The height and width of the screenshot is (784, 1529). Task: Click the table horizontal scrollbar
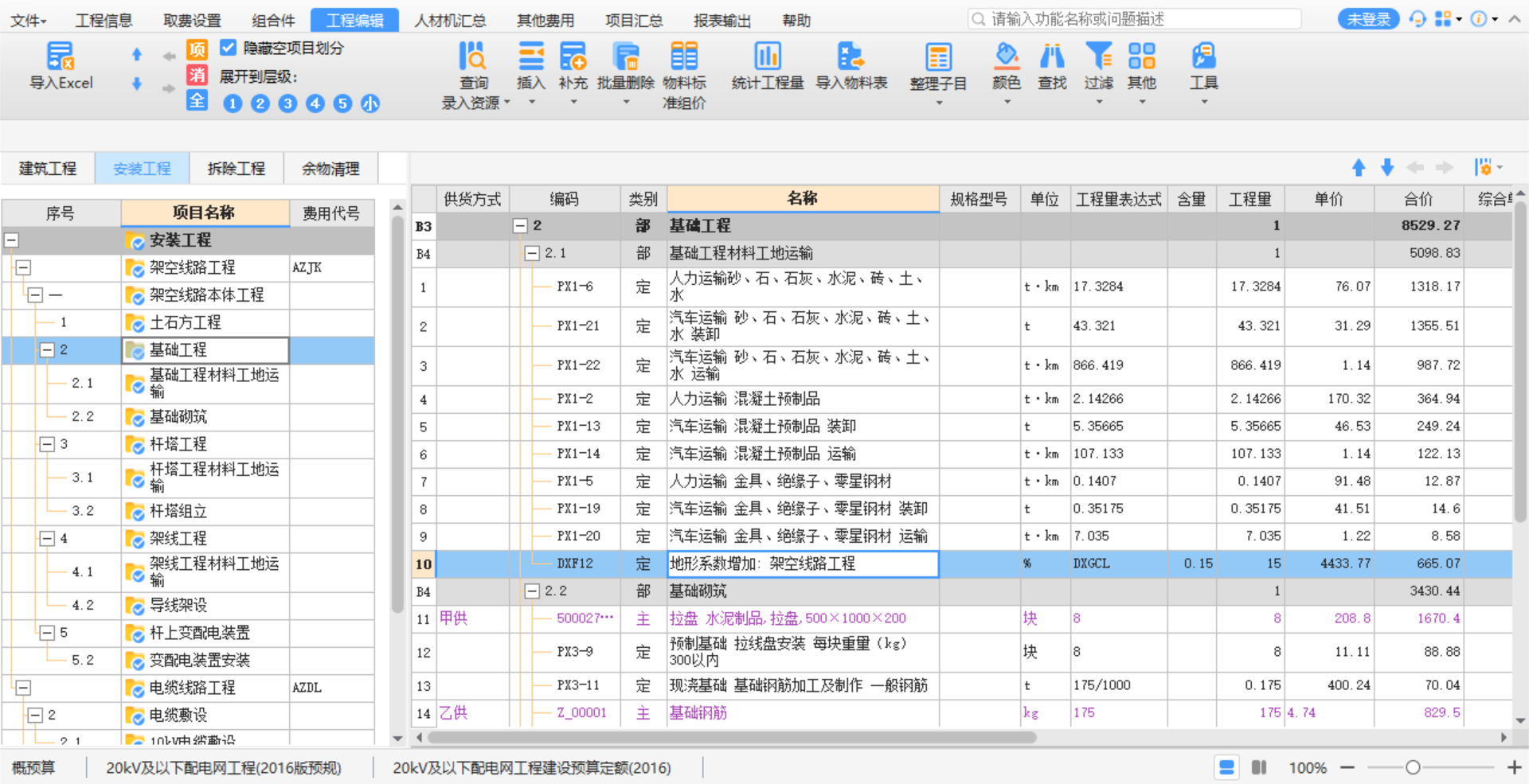point(733,737)
